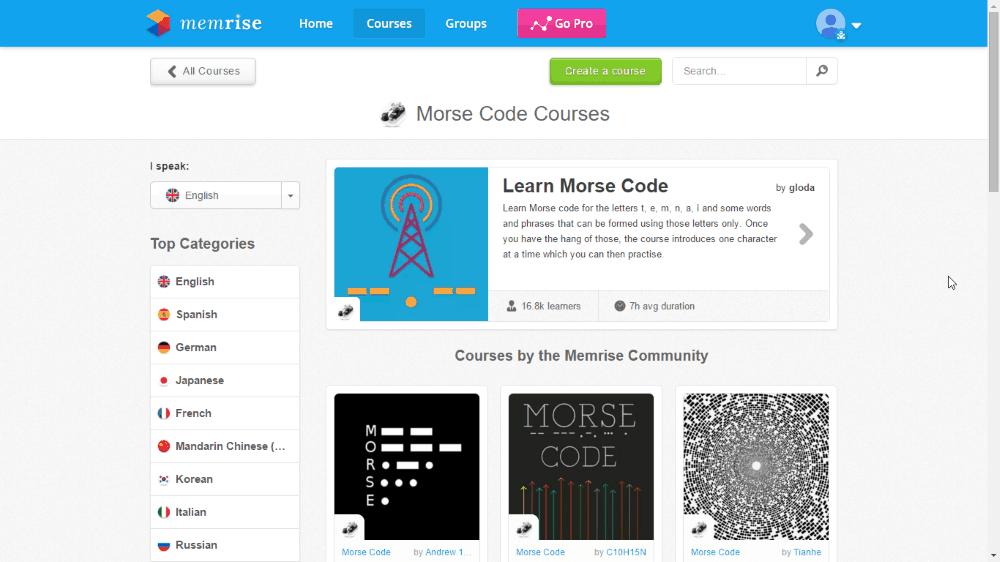Screen dimensions: 1000x562
Task: Click the search magnifier icon
Action: click(822, 71)
